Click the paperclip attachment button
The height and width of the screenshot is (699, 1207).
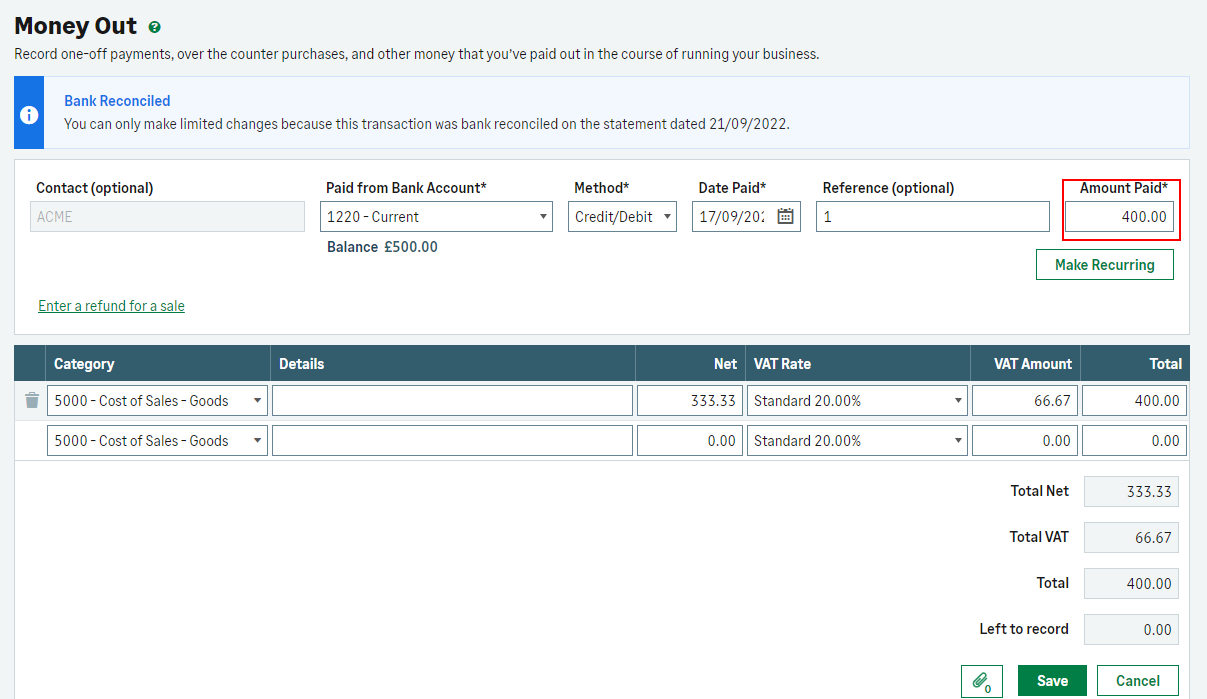[981, 681]
